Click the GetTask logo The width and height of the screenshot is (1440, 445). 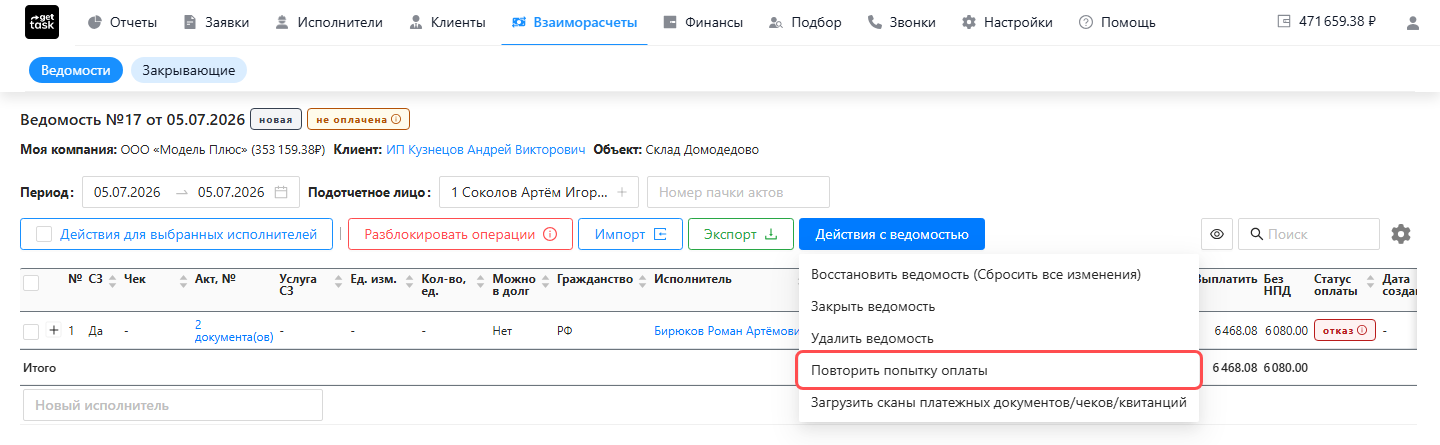coord(41,22)
